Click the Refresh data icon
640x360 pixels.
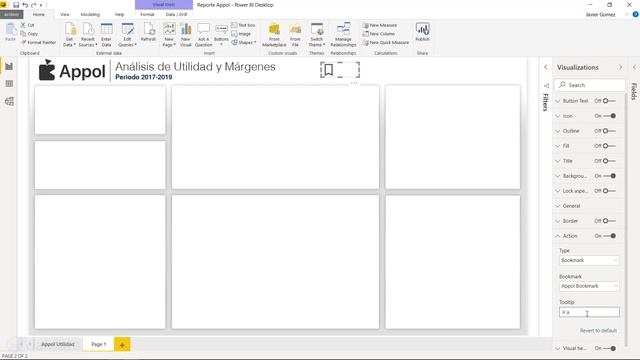(149, 29)
